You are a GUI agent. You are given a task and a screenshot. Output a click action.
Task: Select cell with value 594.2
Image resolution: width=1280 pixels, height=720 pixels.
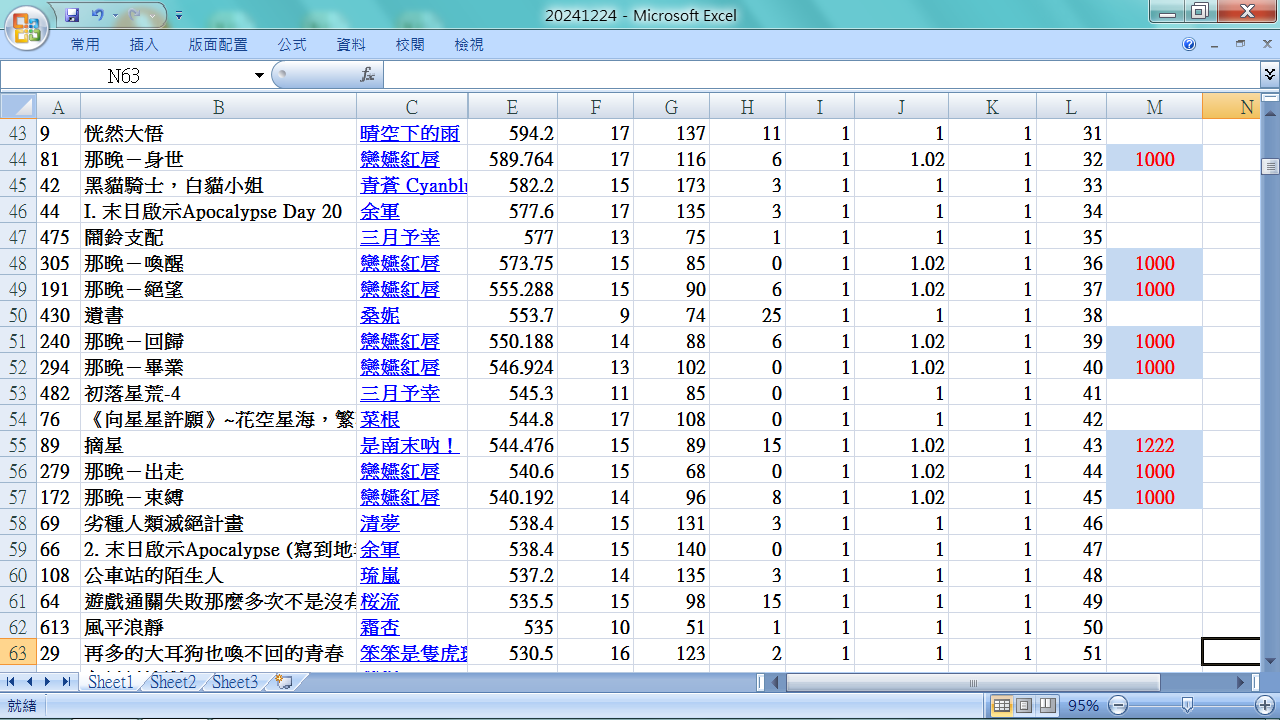(x=512, y=133)
